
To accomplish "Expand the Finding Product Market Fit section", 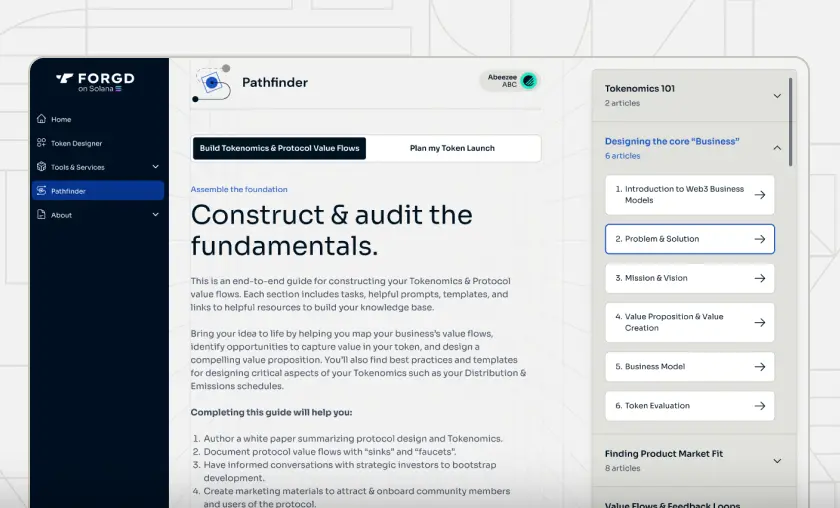I will coord(777,461).
